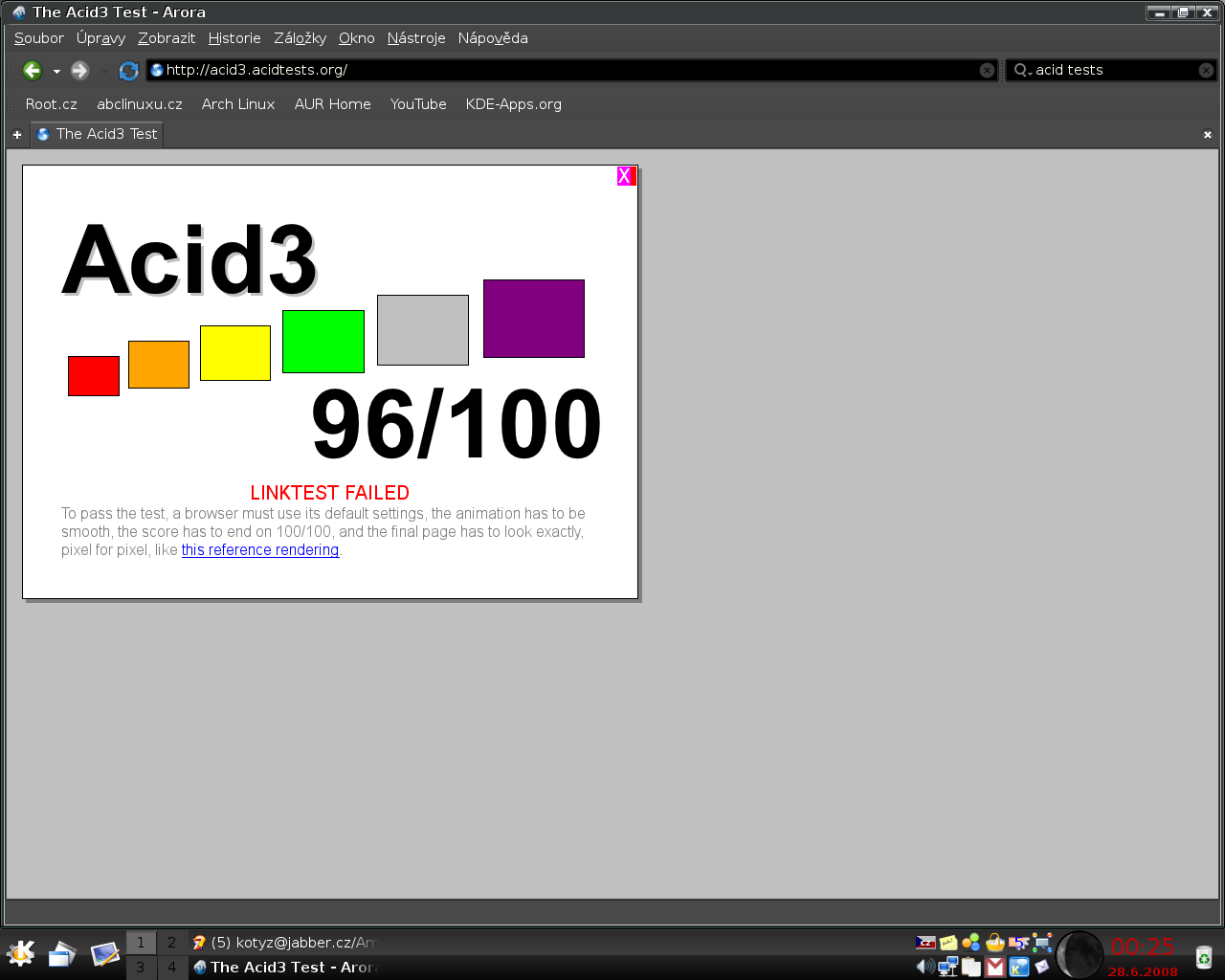Click the yellow basket tray icon
The width and height of the screenshot is (1225, 980).
point(995,943)
